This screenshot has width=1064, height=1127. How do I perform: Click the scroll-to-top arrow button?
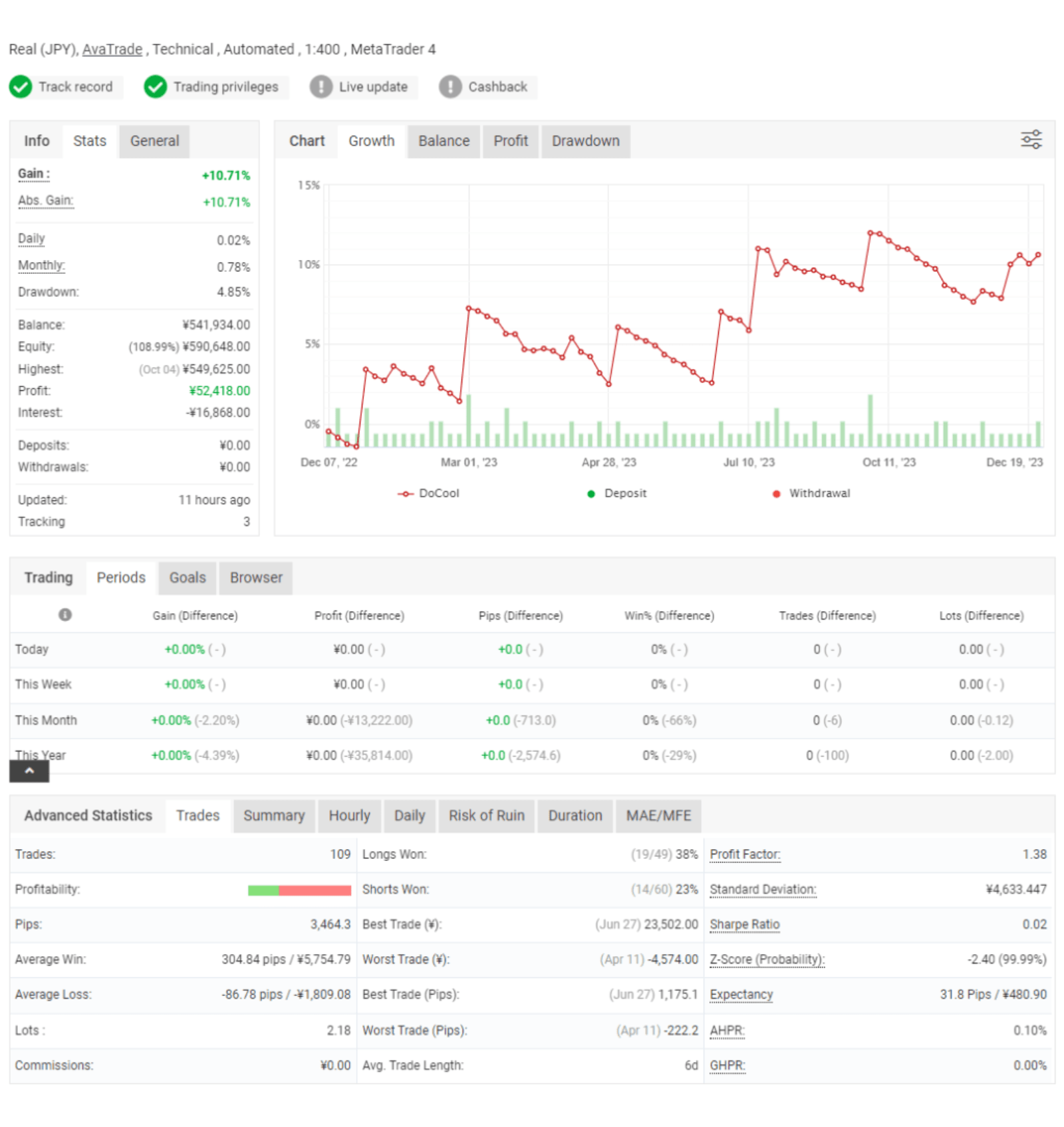click(x=29, y=771)
